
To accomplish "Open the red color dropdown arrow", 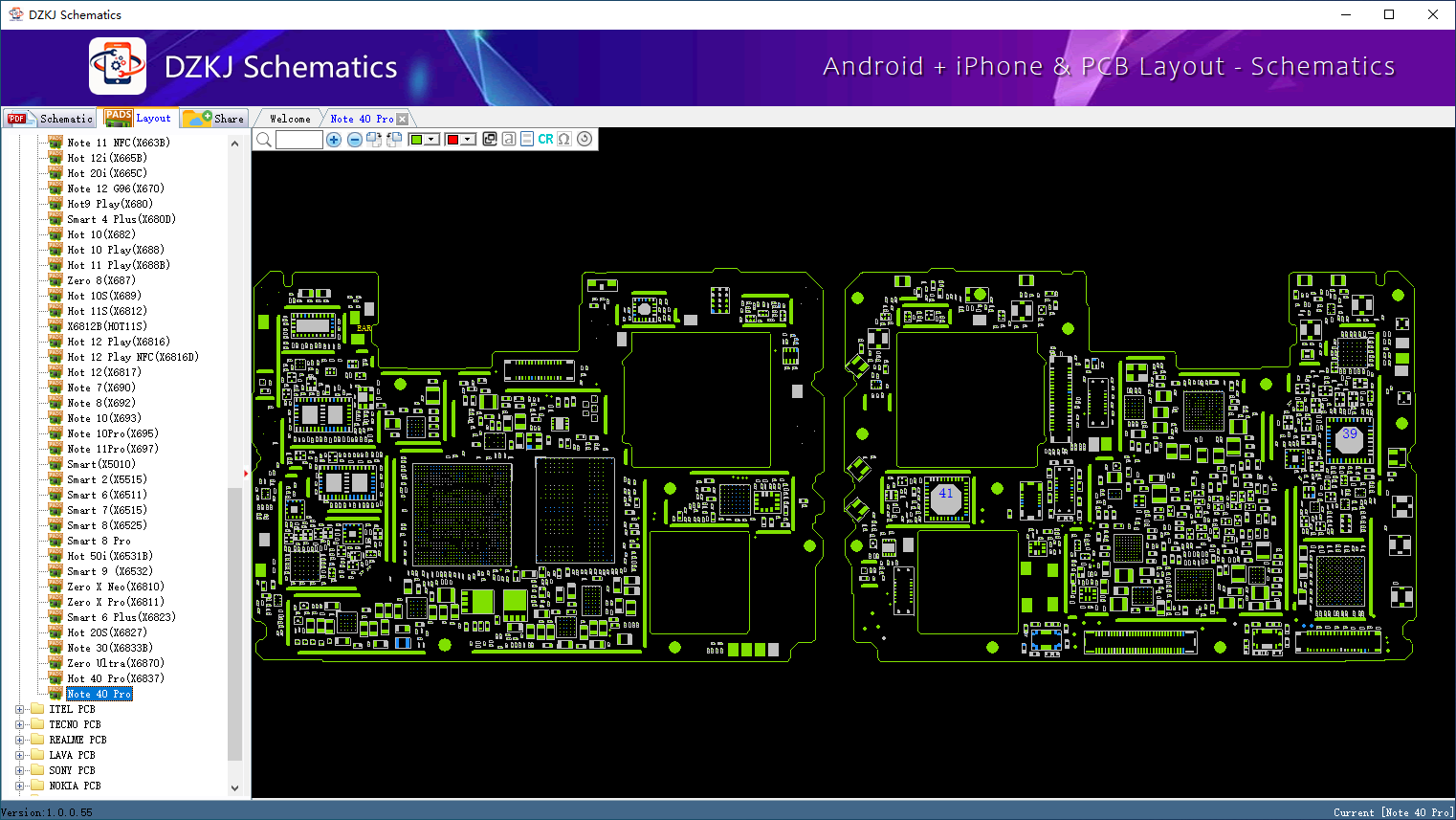I will [468, 140].
